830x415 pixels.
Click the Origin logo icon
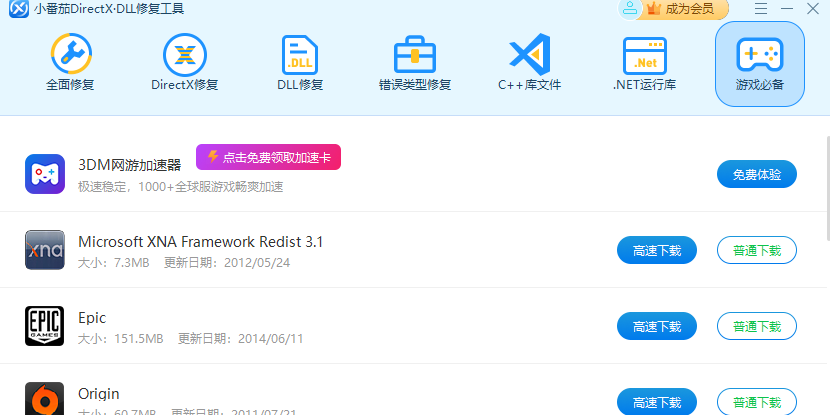pos(45,399)
